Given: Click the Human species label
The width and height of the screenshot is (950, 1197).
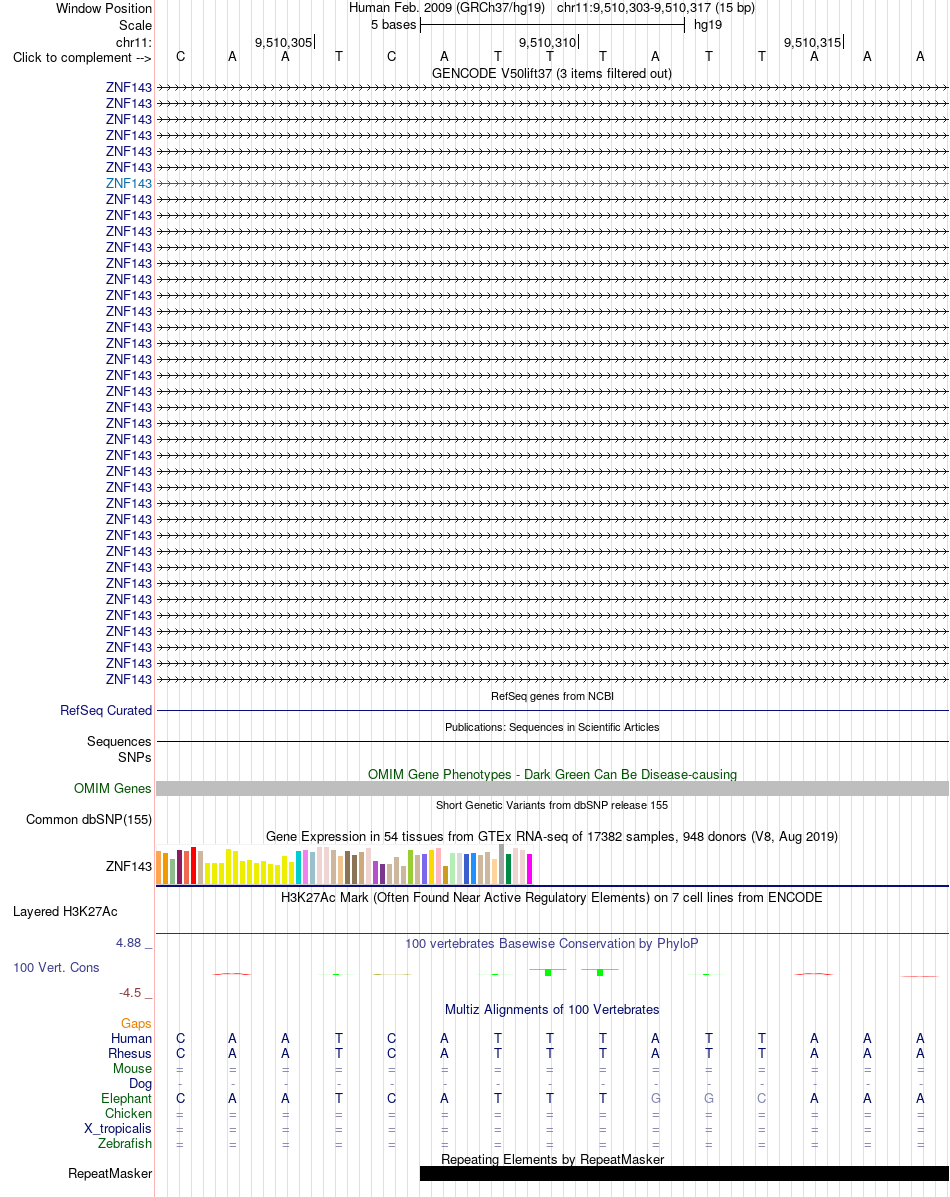Looking at the screenshot, I should [x=131, y=1038].
